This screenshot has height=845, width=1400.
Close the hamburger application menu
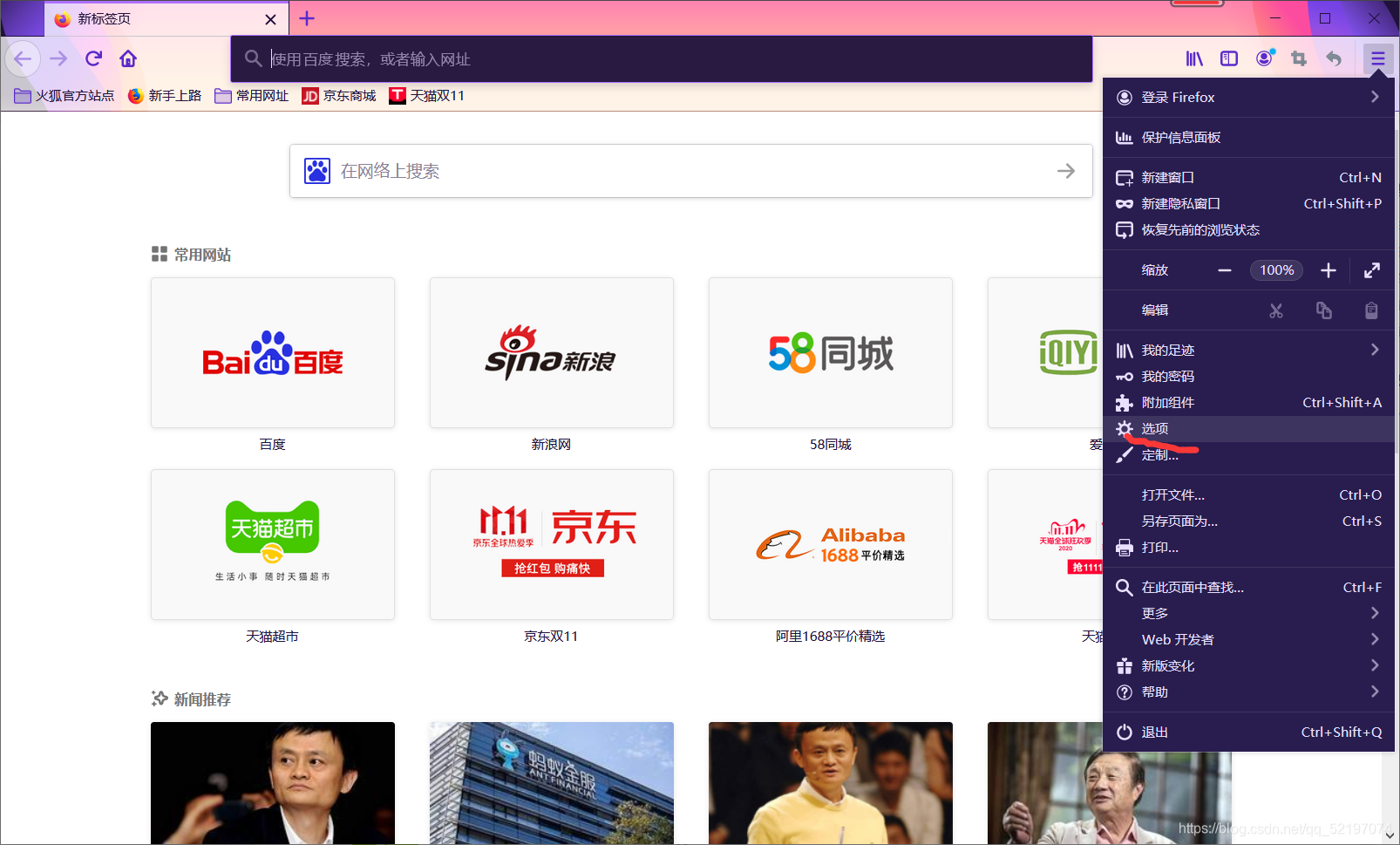pyautogui.click(x=1377, y=58)
